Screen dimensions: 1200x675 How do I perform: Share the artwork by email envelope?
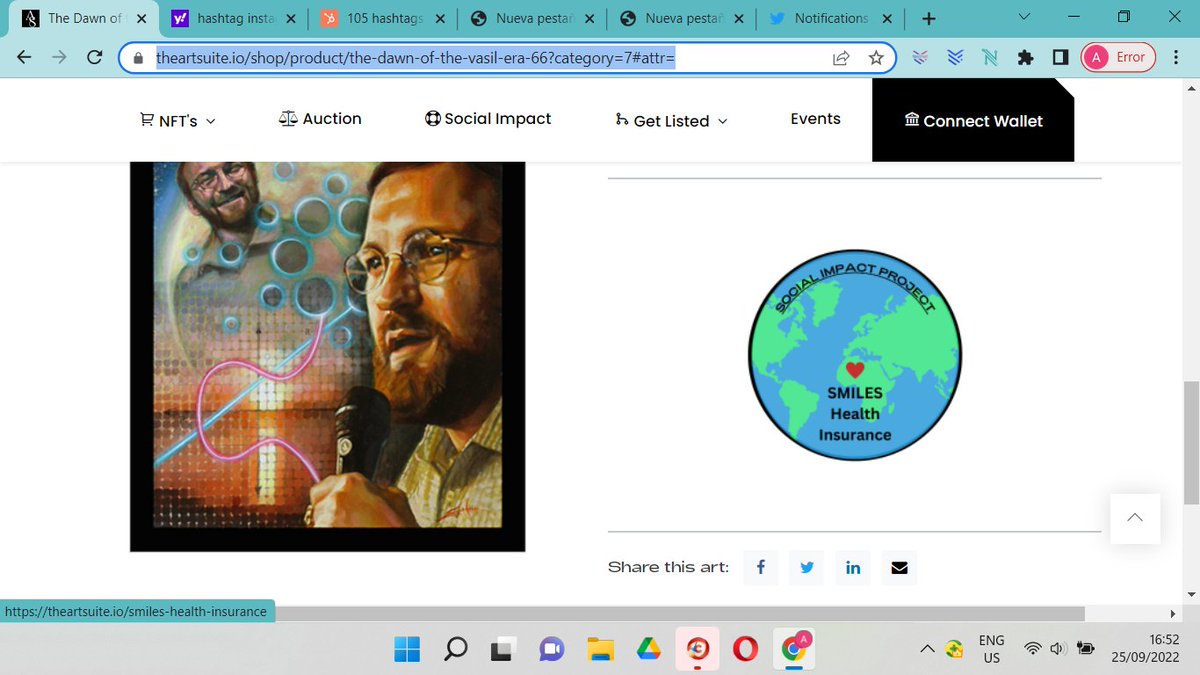click(x=898, y=567)
